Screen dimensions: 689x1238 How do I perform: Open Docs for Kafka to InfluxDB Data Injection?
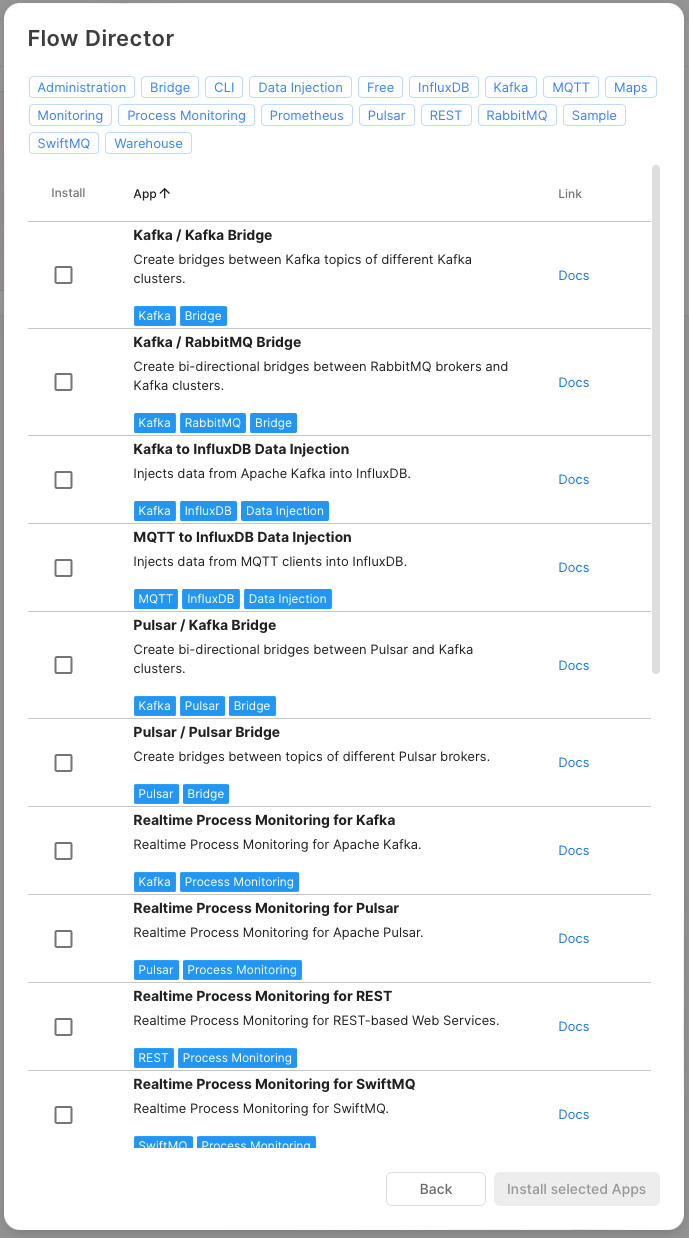click(573, 480)
